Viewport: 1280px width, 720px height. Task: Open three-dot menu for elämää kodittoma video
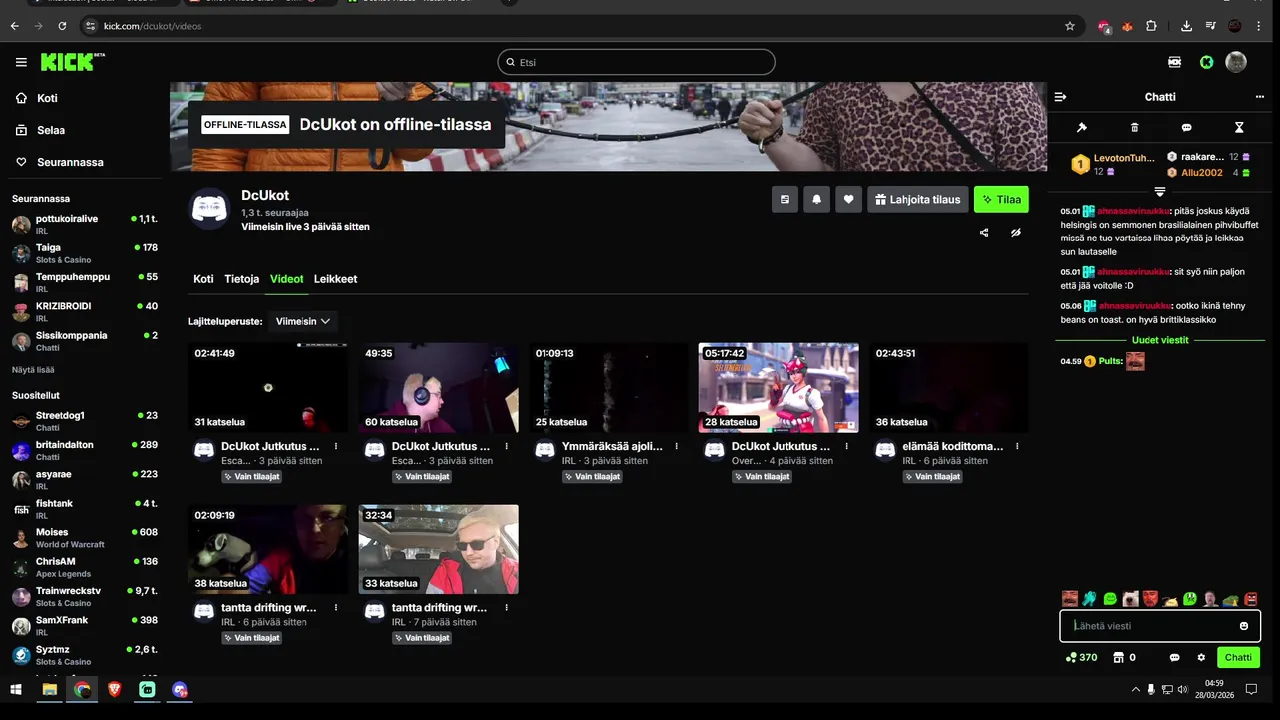[1017, 446]
